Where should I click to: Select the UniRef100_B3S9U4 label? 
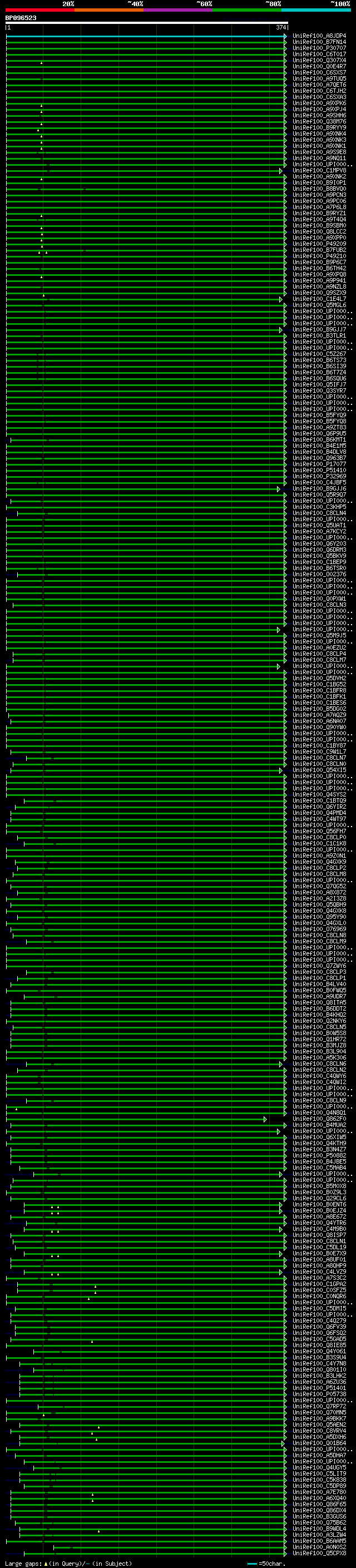tap(319, 1357)
